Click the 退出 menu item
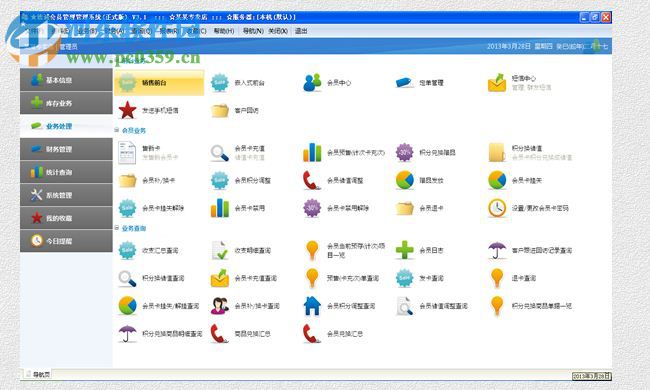The image size is (650, 390). (x=301, y=31)
